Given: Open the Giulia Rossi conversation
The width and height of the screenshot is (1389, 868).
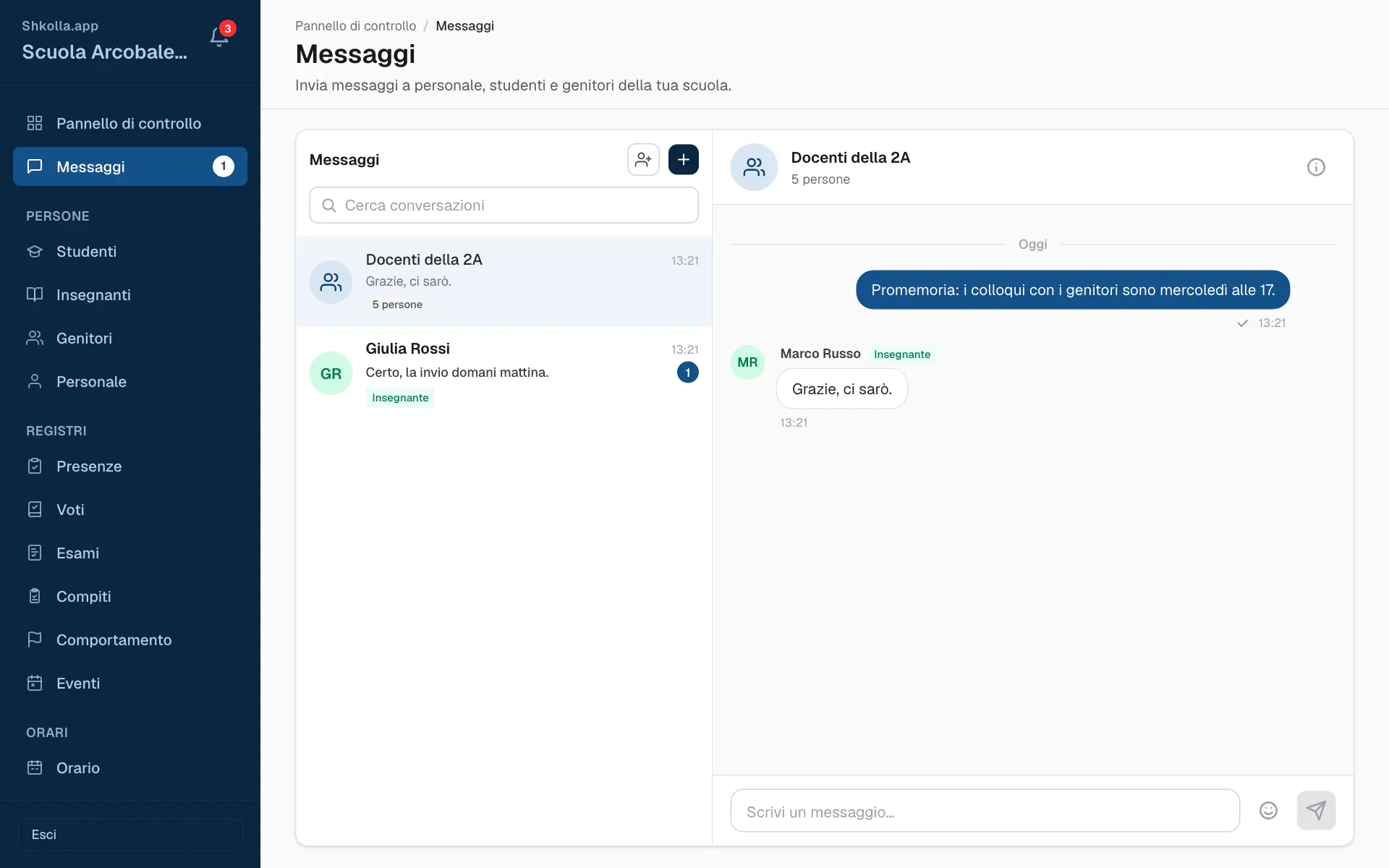Looking at the screenshot, I should 504,374.
